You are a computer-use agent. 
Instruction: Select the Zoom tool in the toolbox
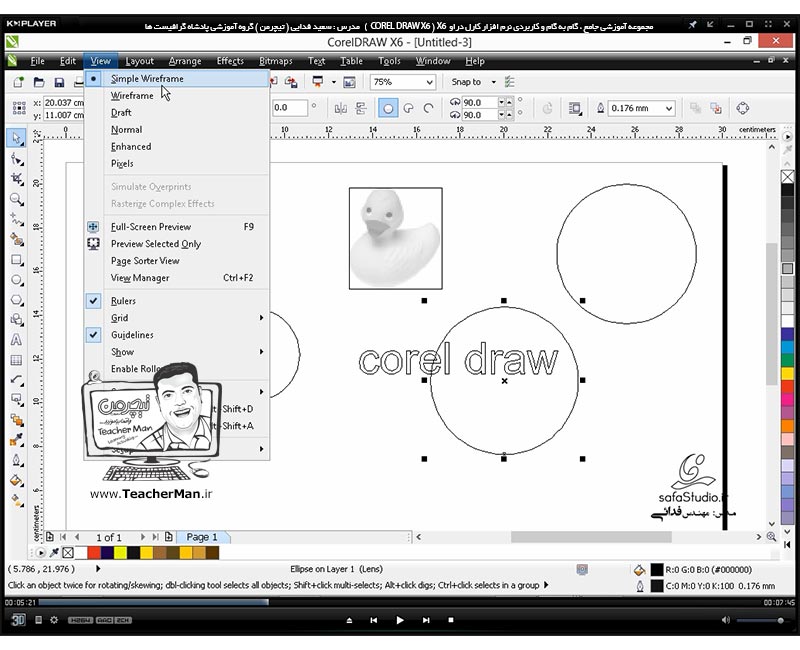click(x=16, y=199)
